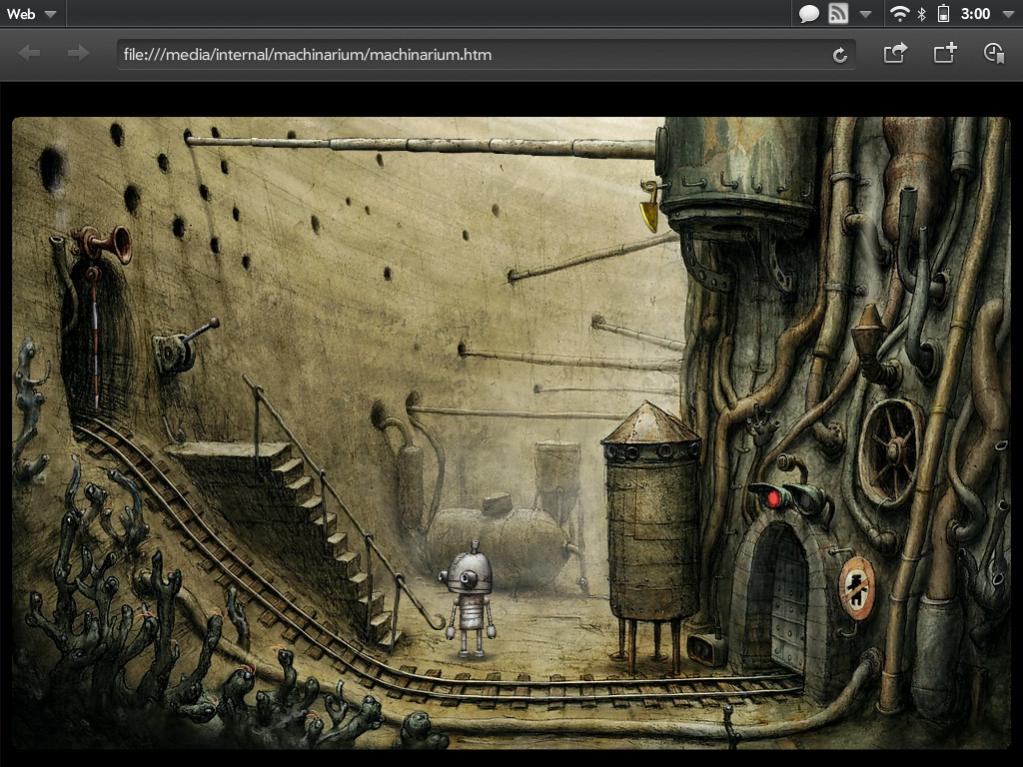Click the red signal light above the doorway

[770, 497]
